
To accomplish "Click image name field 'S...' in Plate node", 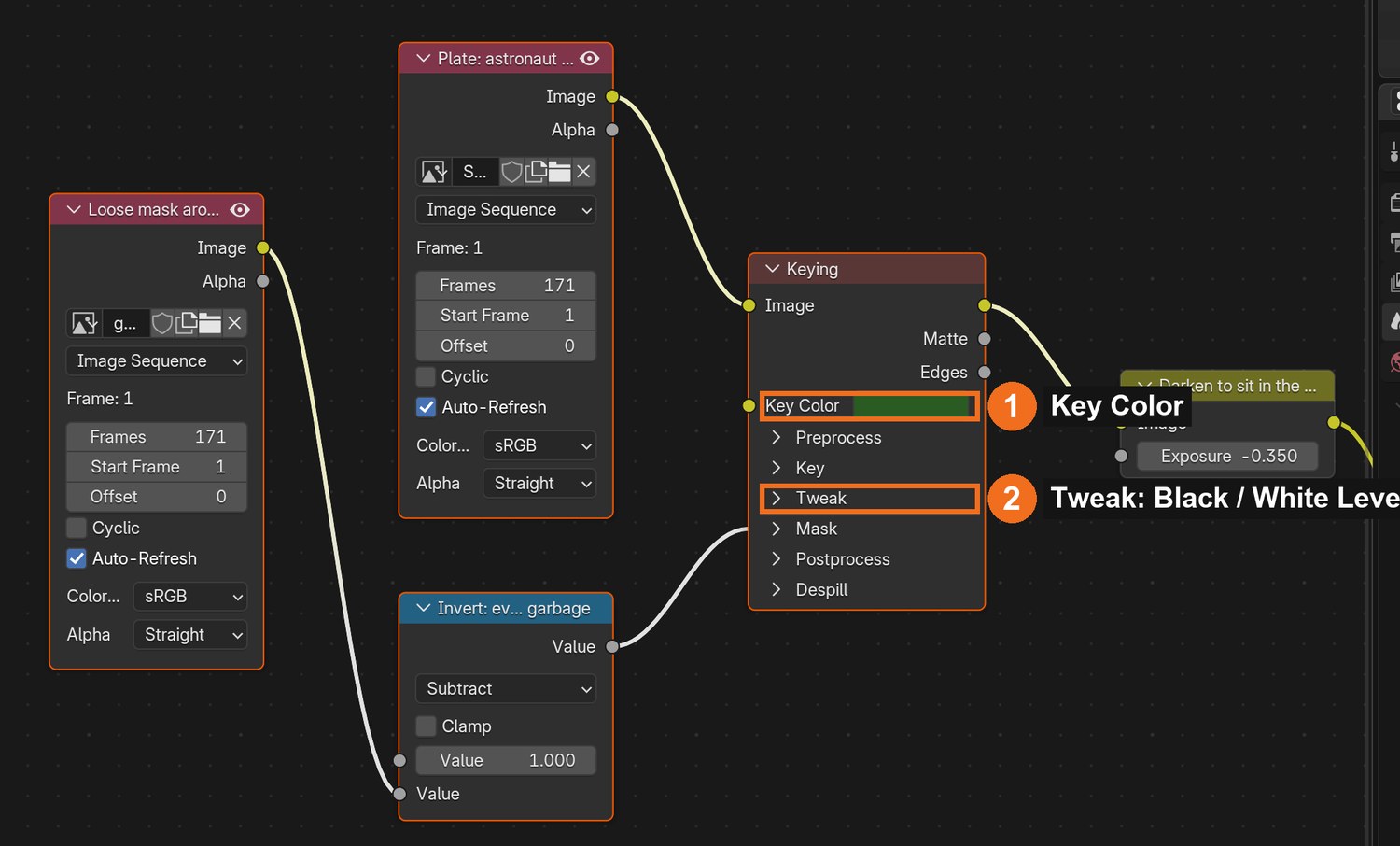I will point(476,172).
